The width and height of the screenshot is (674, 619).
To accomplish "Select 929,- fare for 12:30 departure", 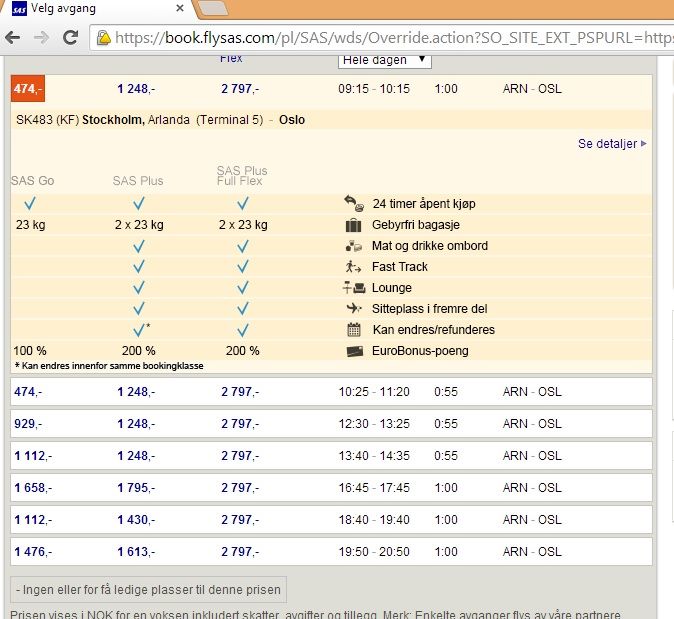I will [28, 424].
